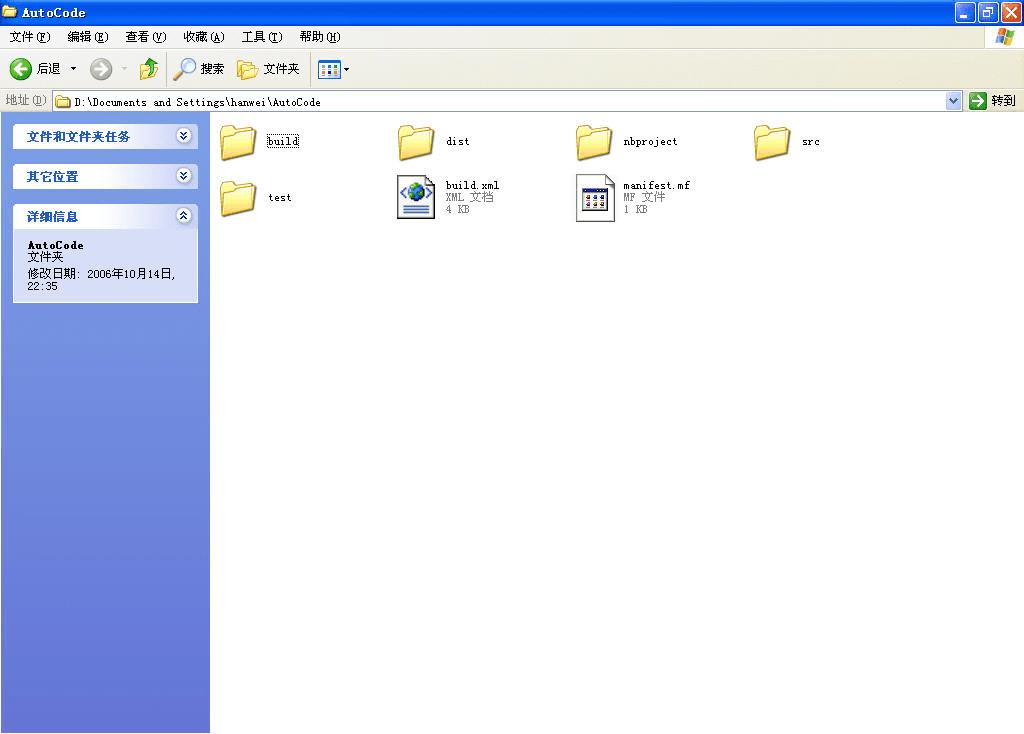Screen dimensions: 1024x734
Task: Click the Forward arrow icon
Action: pyautogui.click(x=101, y=69)
